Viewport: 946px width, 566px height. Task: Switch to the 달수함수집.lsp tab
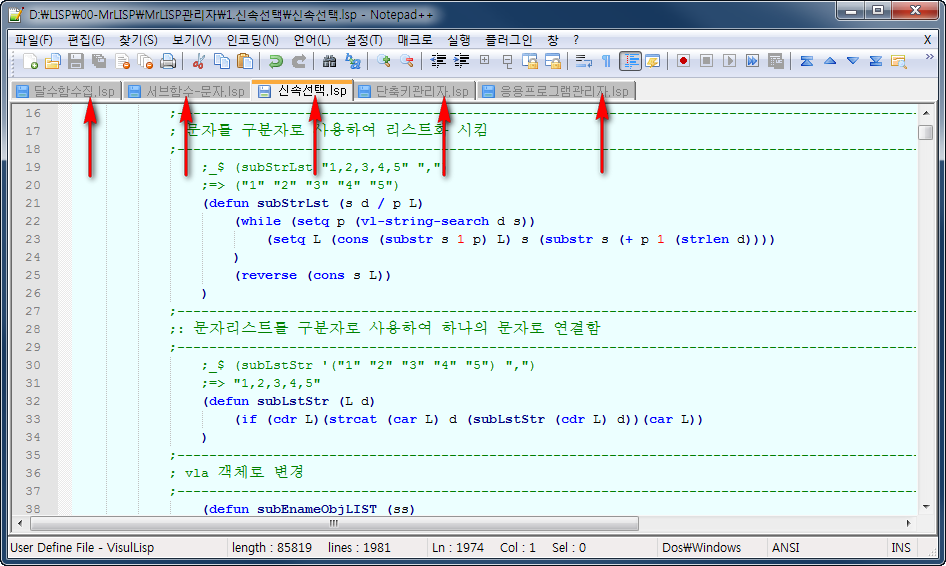pyautogui.click(x=67, y=91)
